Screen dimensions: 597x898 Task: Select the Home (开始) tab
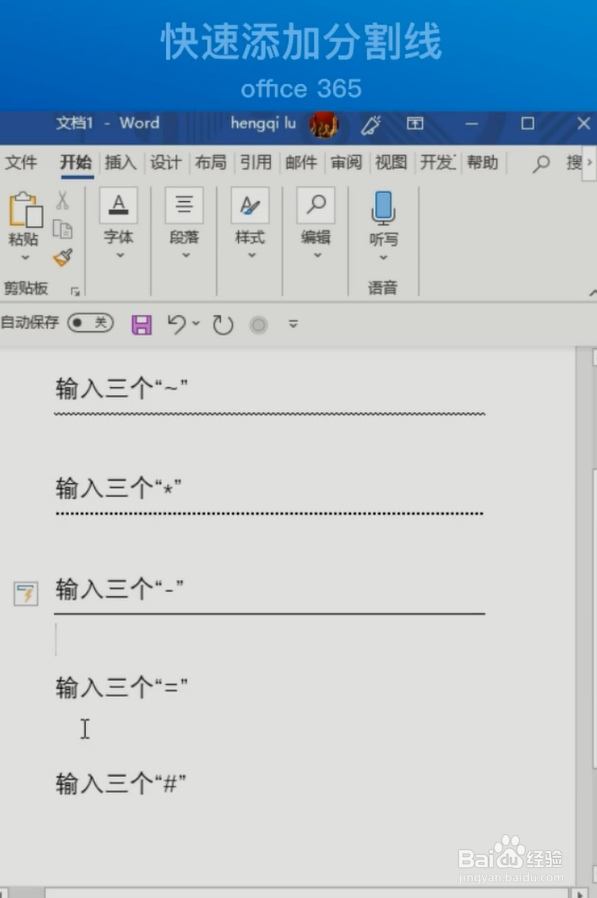coord(76,162)
